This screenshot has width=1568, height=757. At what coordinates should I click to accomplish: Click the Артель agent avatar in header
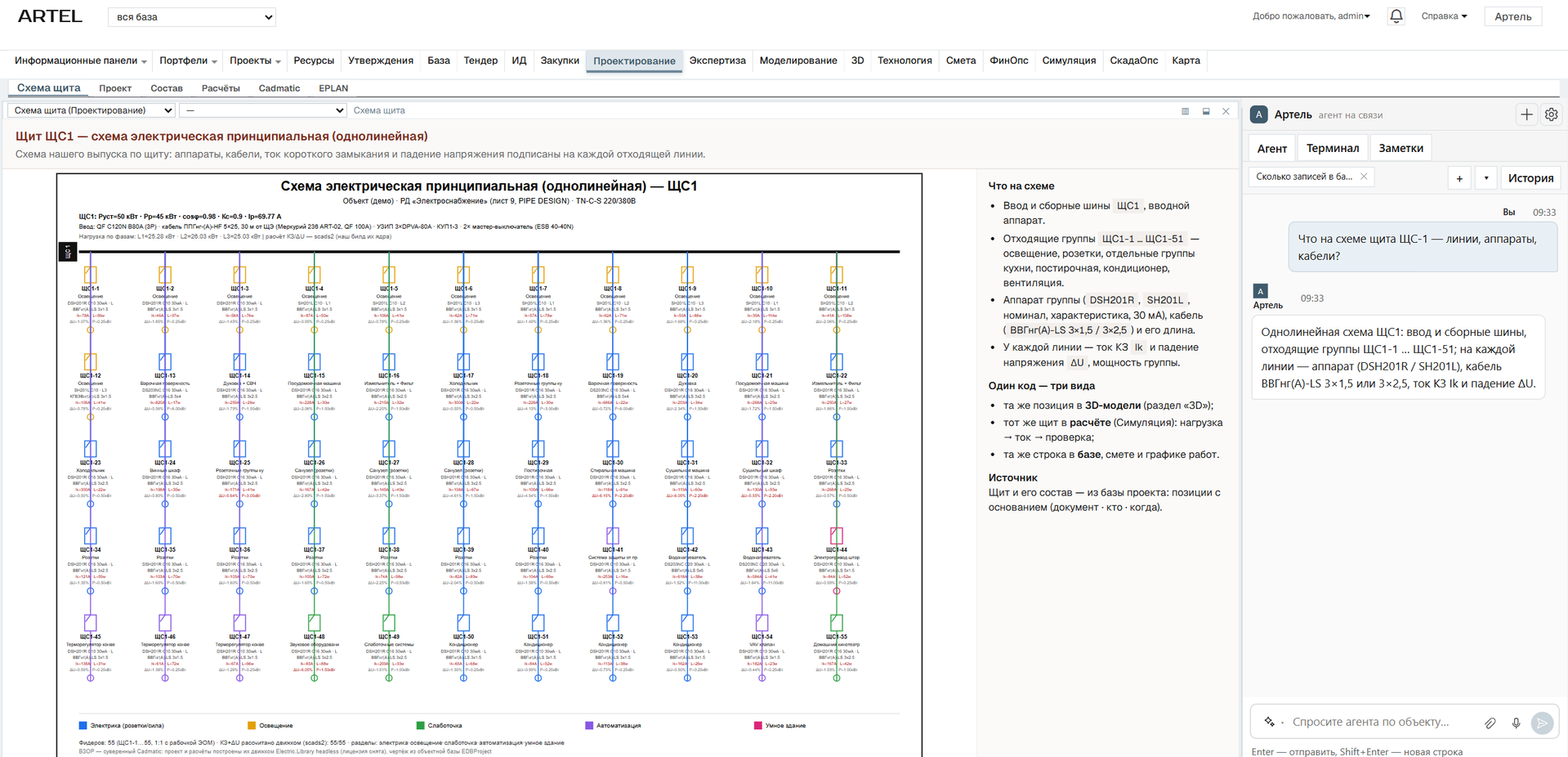pyautogui.click(x=1259, y=114)
